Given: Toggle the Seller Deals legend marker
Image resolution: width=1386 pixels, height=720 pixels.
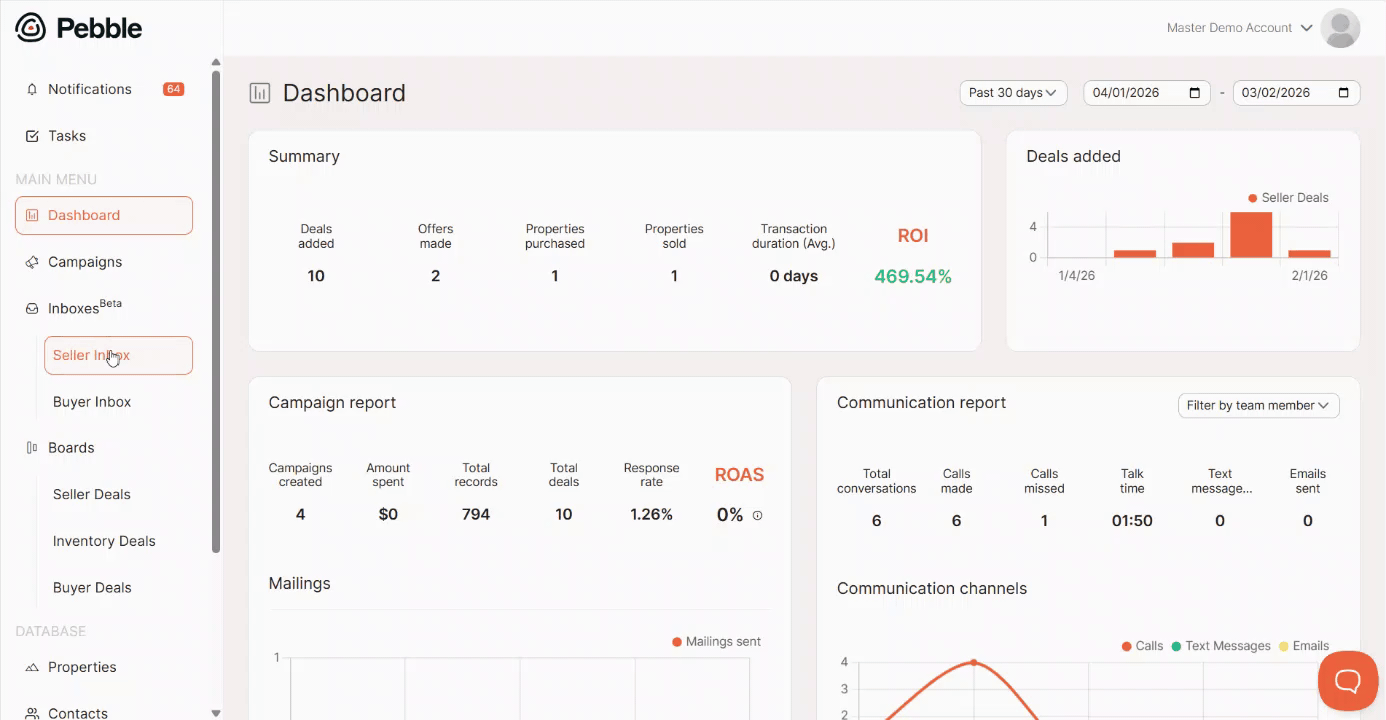Looking at the screenshot, I should [1252, 198].
